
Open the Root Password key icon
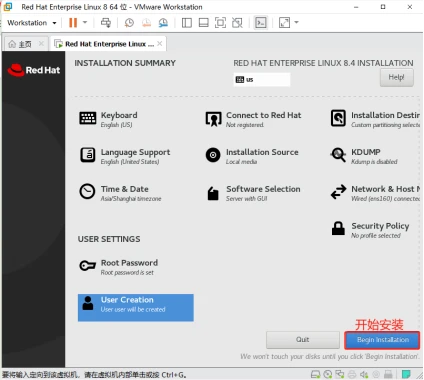coord(87,266)
